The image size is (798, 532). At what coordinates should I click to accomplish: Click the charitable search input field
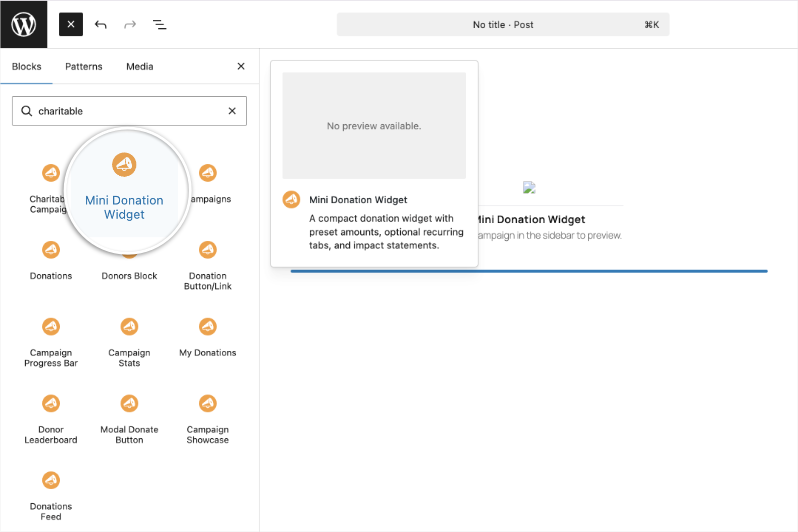[125, 111]
